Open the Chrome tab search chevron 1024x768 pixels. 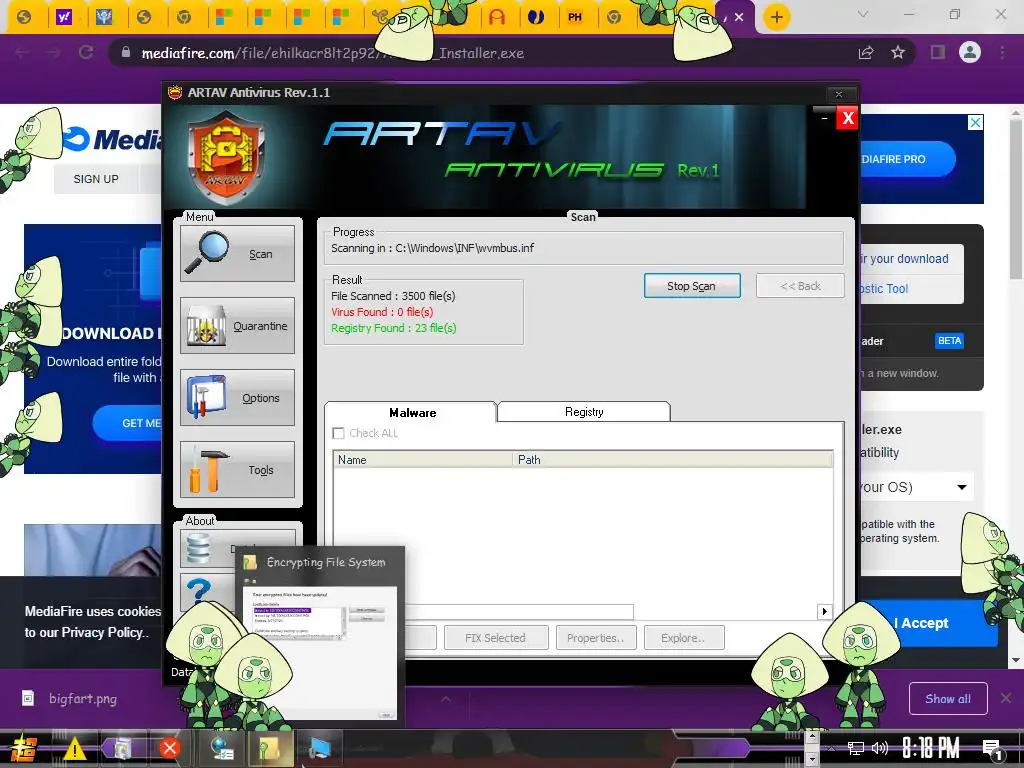pos(863,14)
